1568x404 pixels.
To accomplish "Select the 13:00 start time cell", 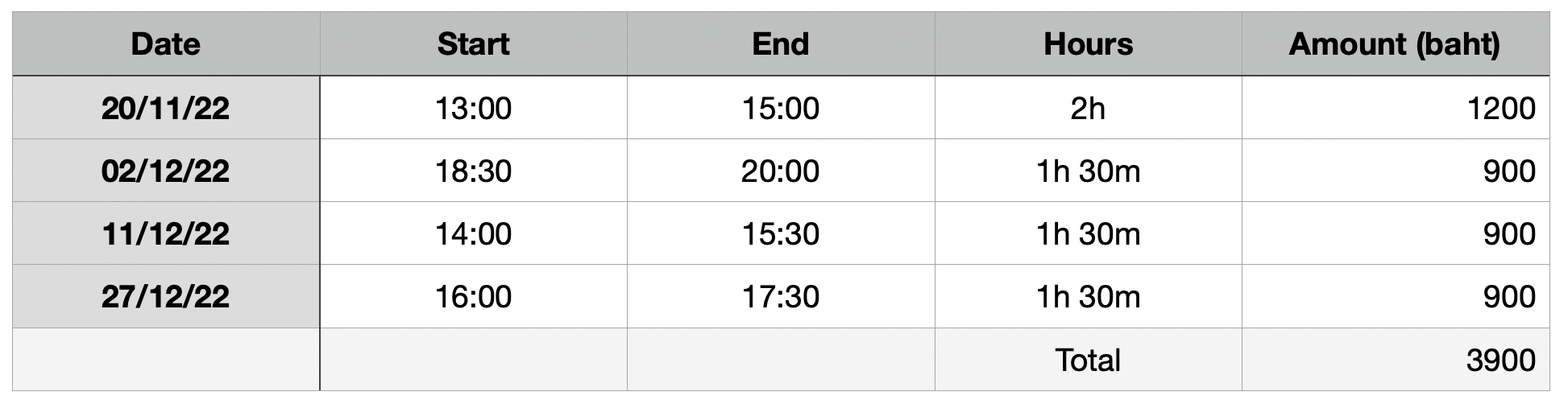I will (473, 108).
